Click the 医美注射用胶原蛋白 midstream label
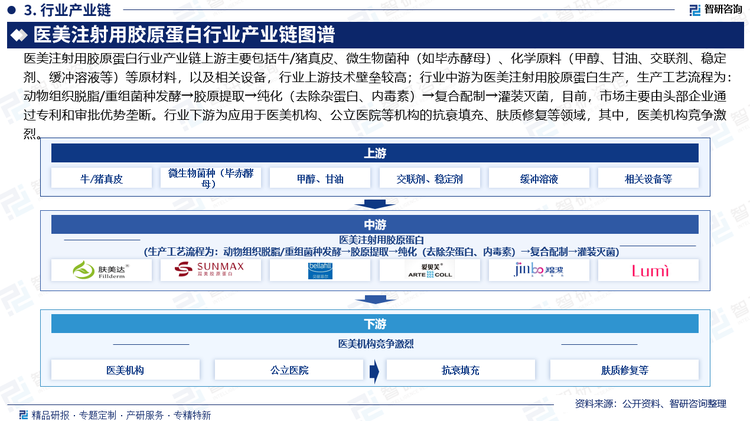 pyautogui.click(x=381, y=240)
